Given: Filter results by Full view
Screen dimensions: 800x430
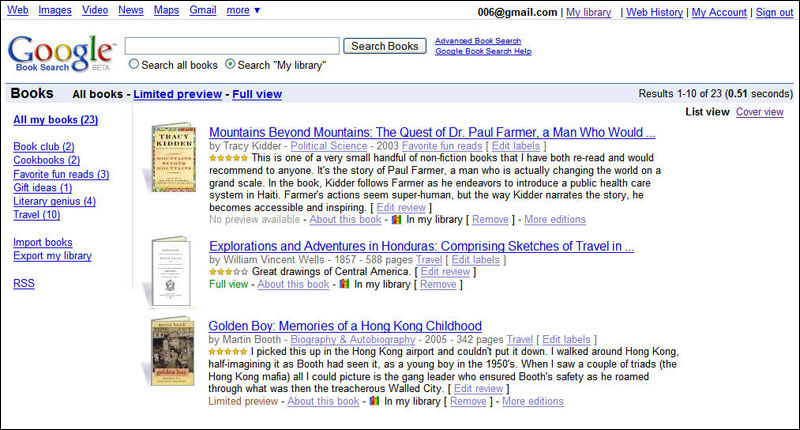Looking at the screenshot, I should 257,95.
